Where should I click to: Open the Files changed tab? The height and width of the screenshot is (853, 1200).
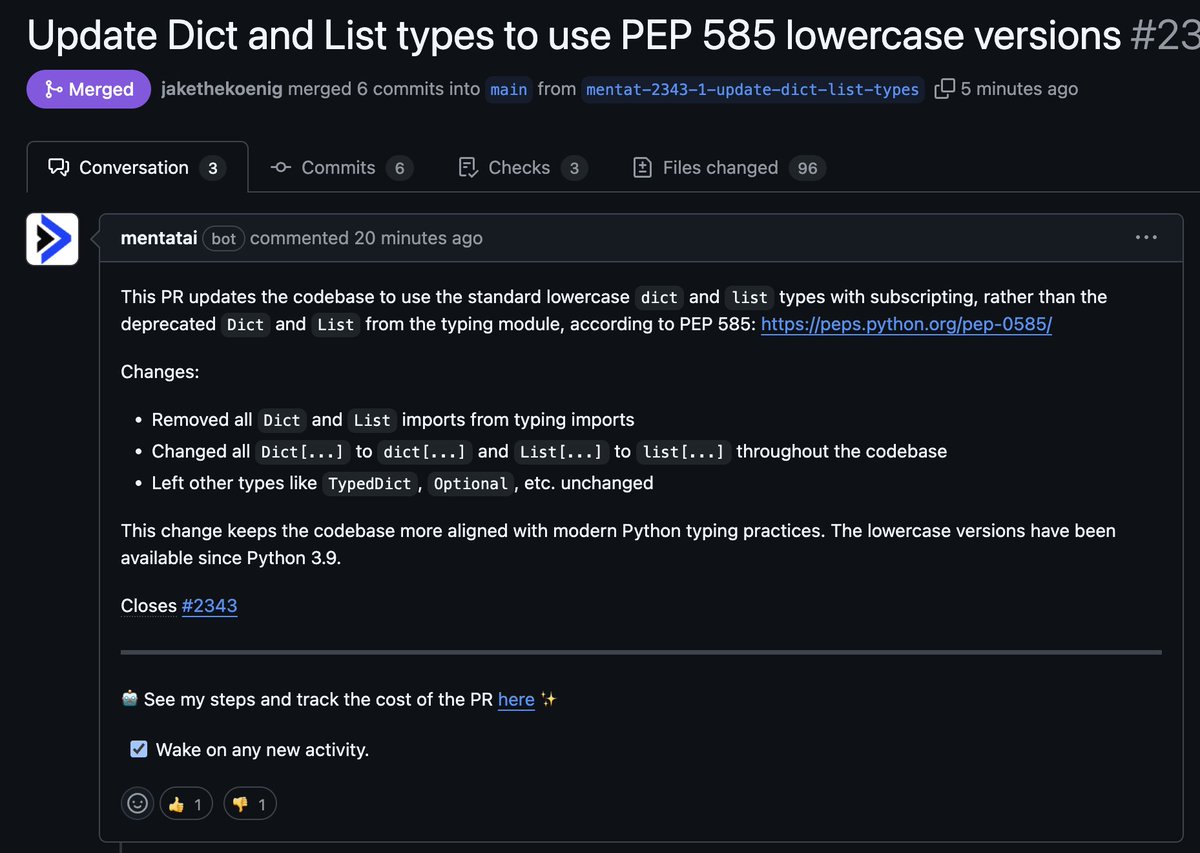(731, 168)
